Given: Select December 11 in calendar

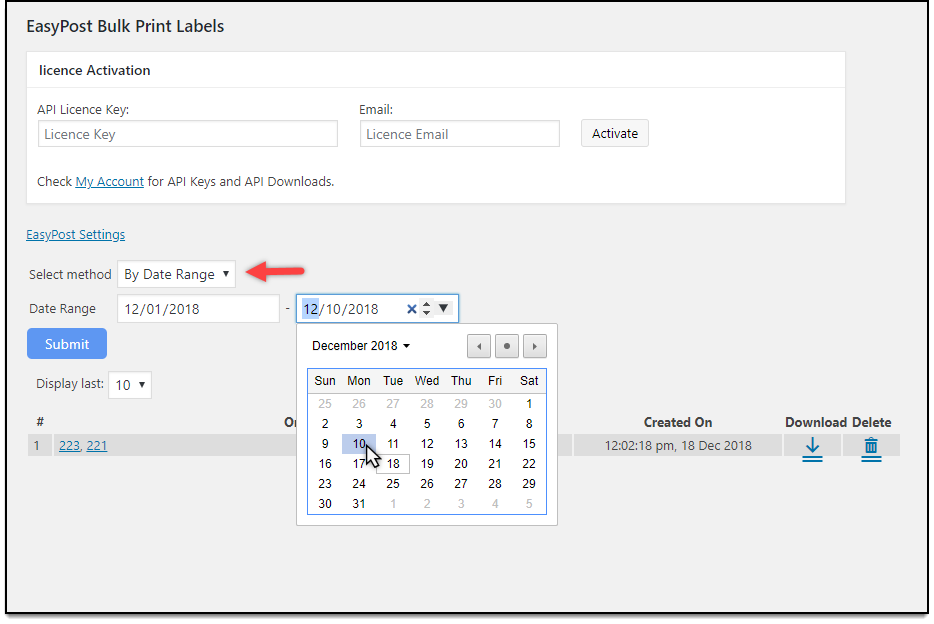Looking at the screenshot, I should pyautogui.click(x=393, y=444).
